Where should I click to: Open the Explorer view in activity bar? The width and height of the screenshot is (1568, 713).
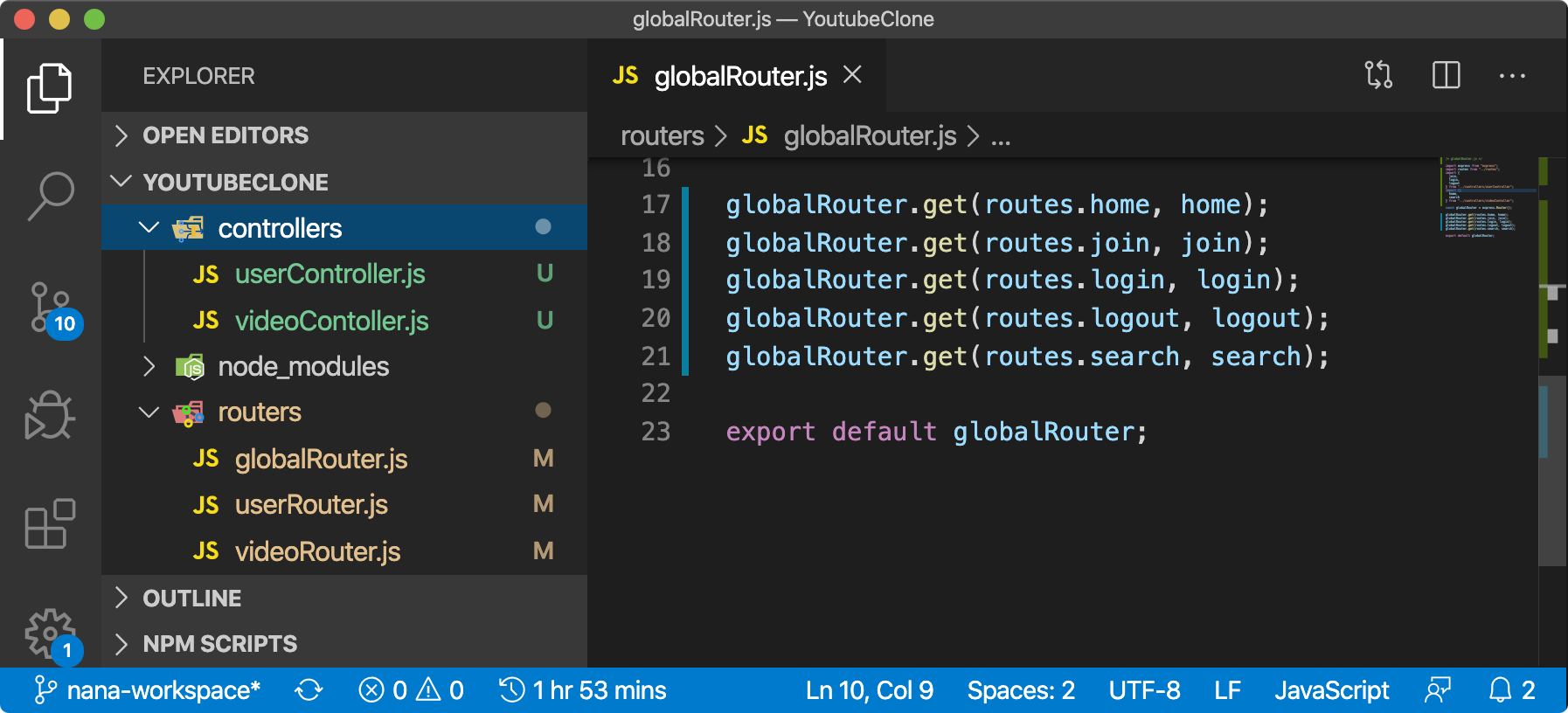pyautogui.click(x=50, y=88)
